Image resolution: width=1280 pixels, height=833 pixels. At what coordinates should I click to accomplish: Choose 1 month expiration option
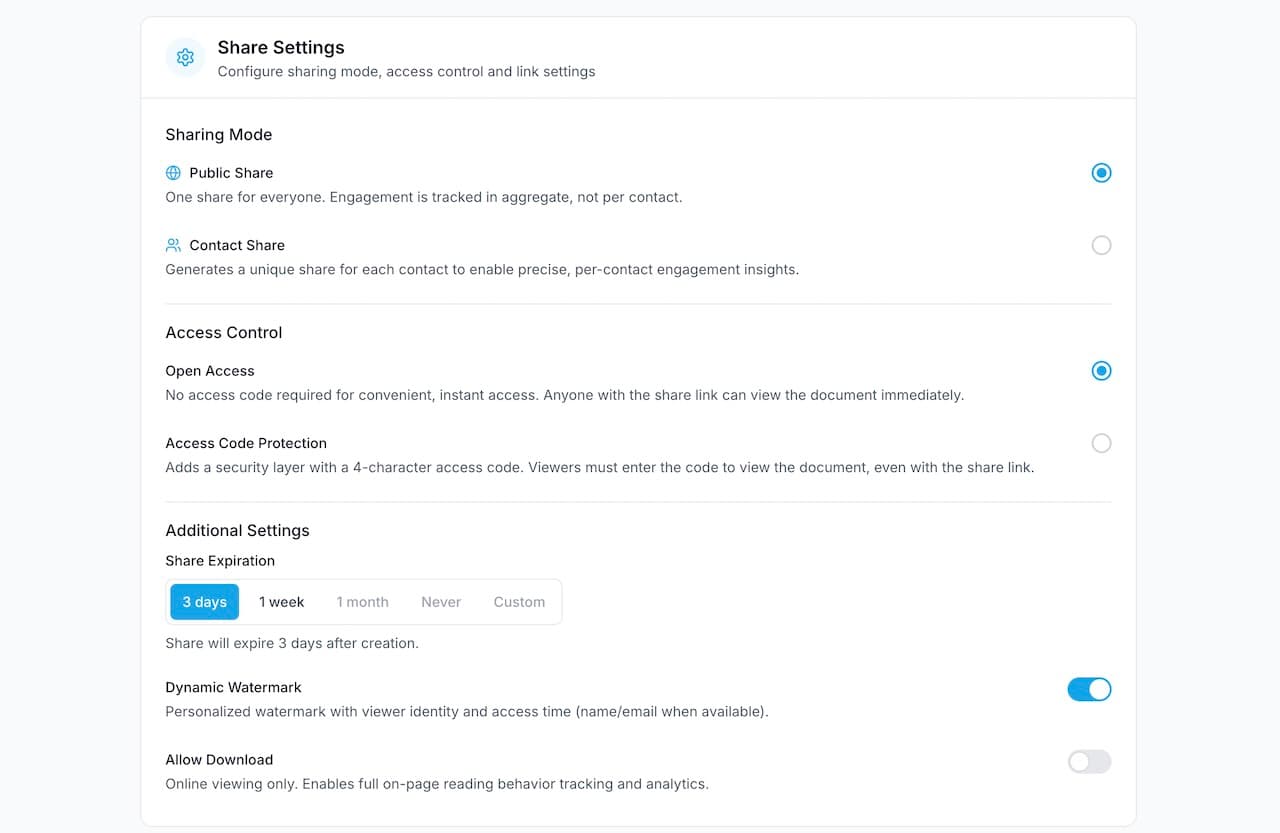click(362, 601)
